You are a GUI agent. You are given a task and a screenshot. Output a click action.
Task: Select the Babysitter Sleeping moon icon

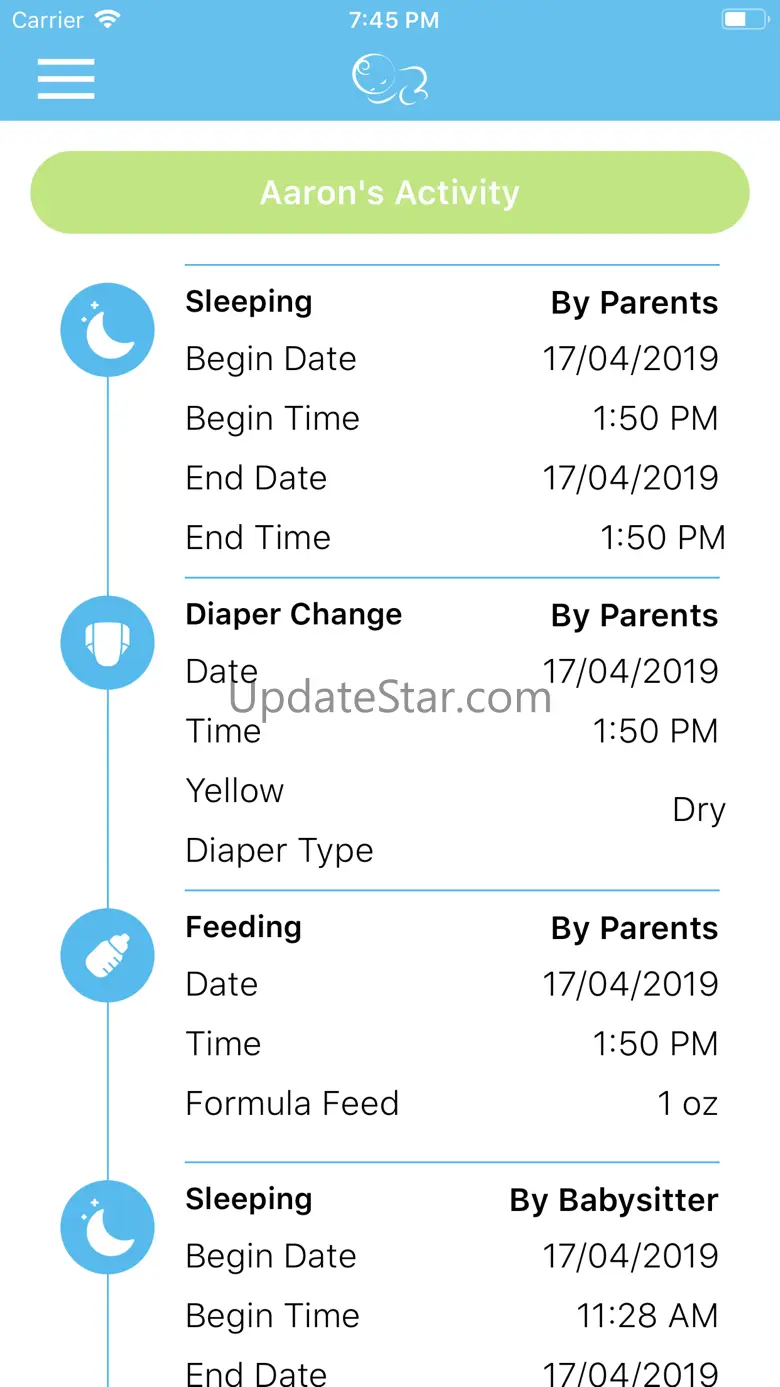tap(108, 1227)
